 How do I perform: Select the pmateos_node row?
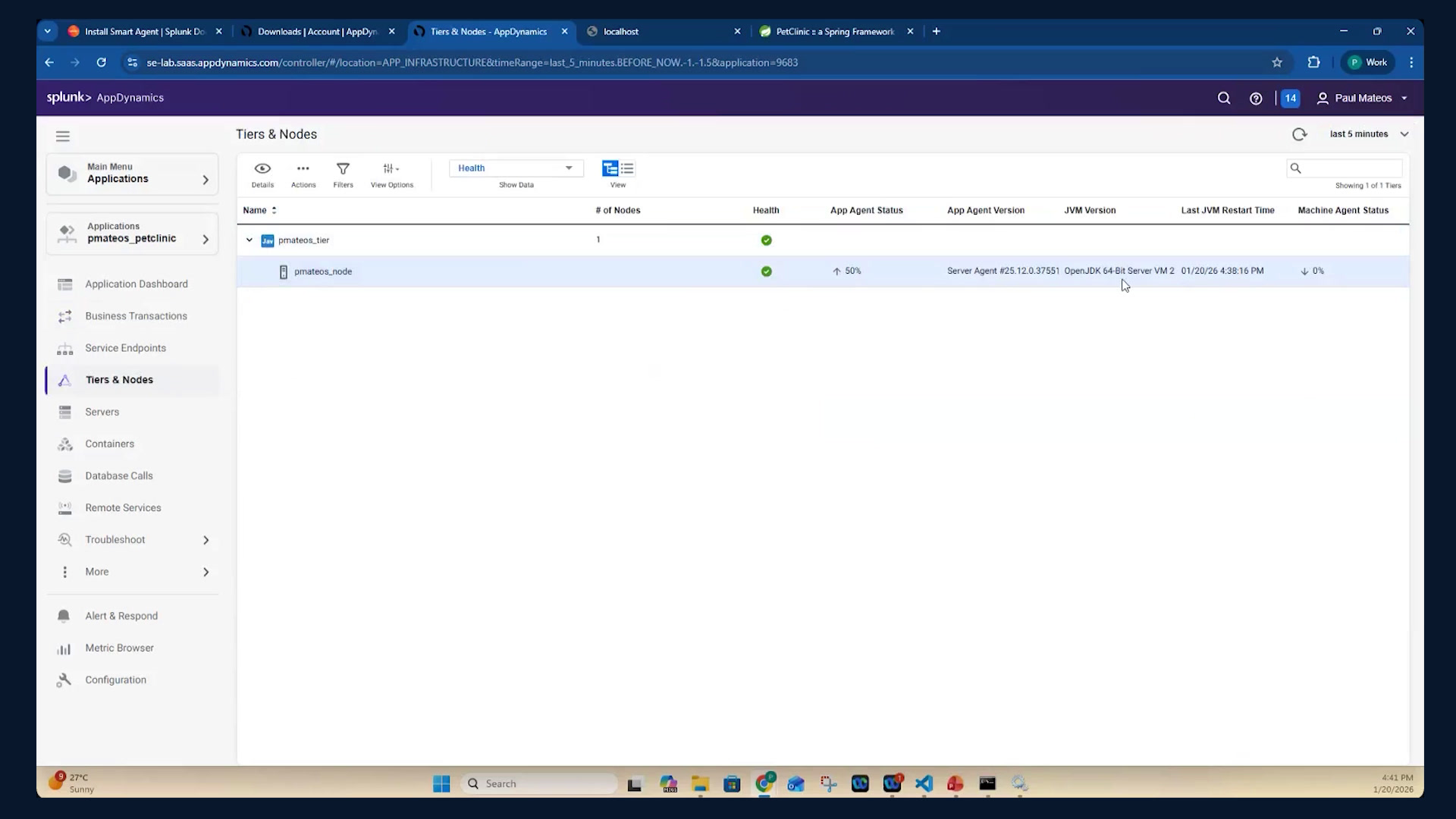(x=823, y=271)
